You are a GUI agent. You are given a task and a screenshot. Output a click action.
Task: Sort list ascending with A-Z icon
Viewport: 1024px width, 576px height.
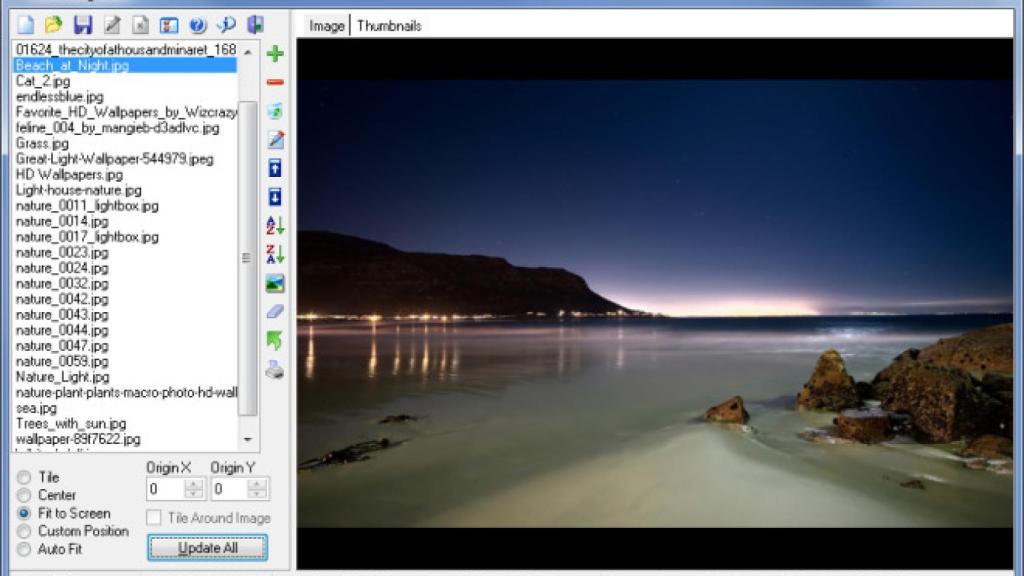(x=275, y=226)
